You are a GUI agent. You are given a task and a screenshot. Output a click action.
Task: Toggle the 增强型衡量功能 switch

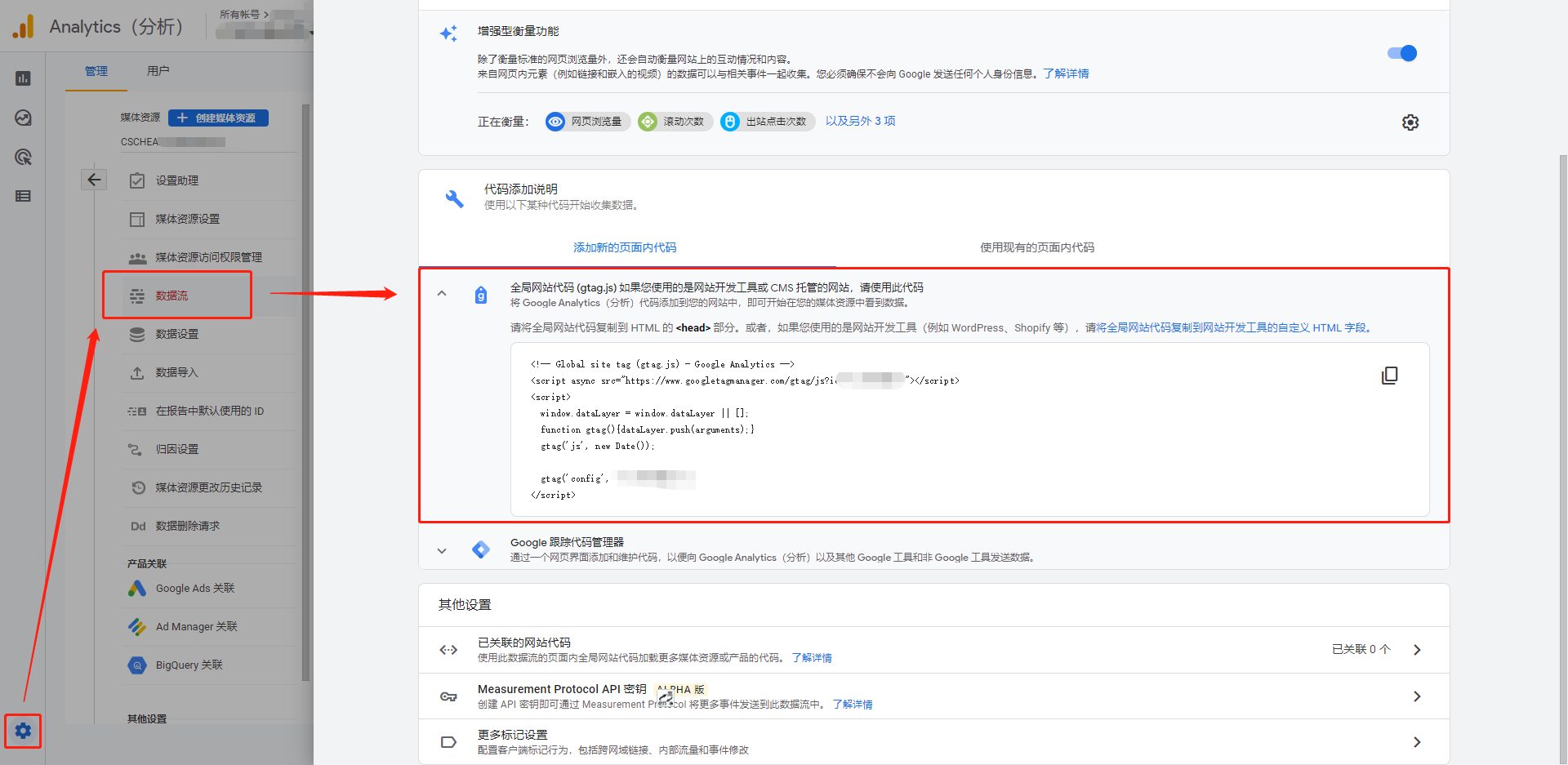(x=1402, y=53)
